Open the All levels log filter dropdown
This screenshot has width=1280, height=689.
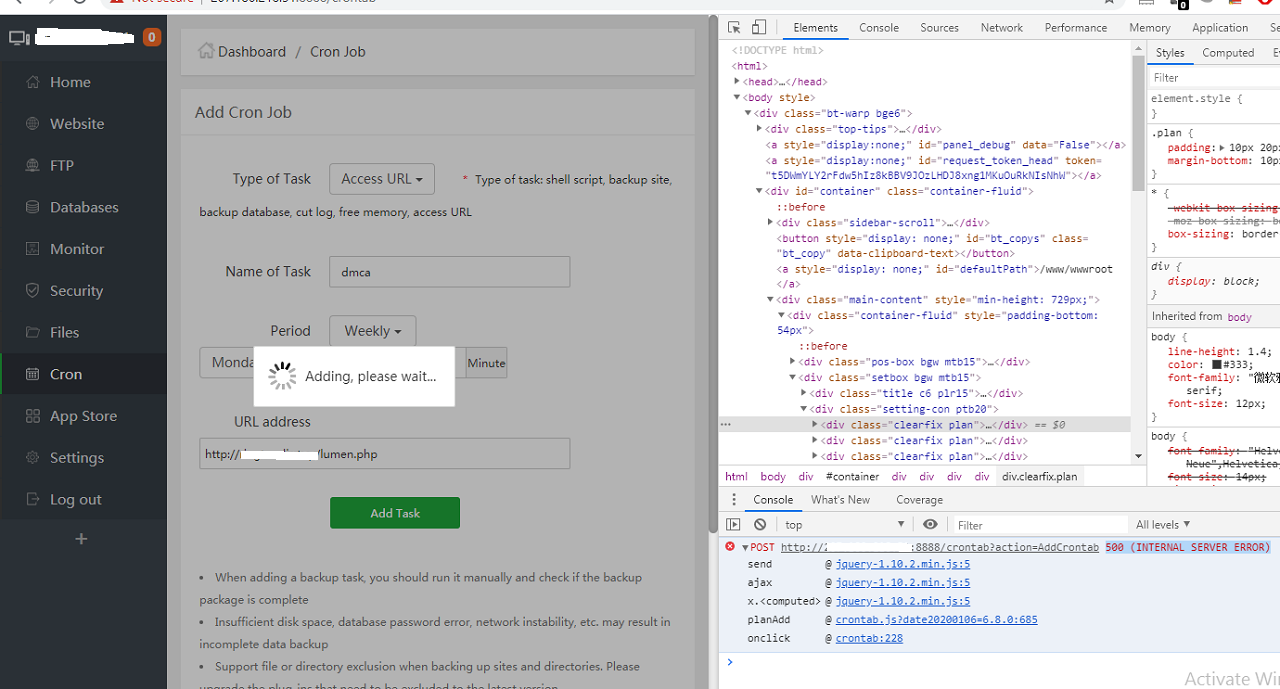[x=1163, y=524]
